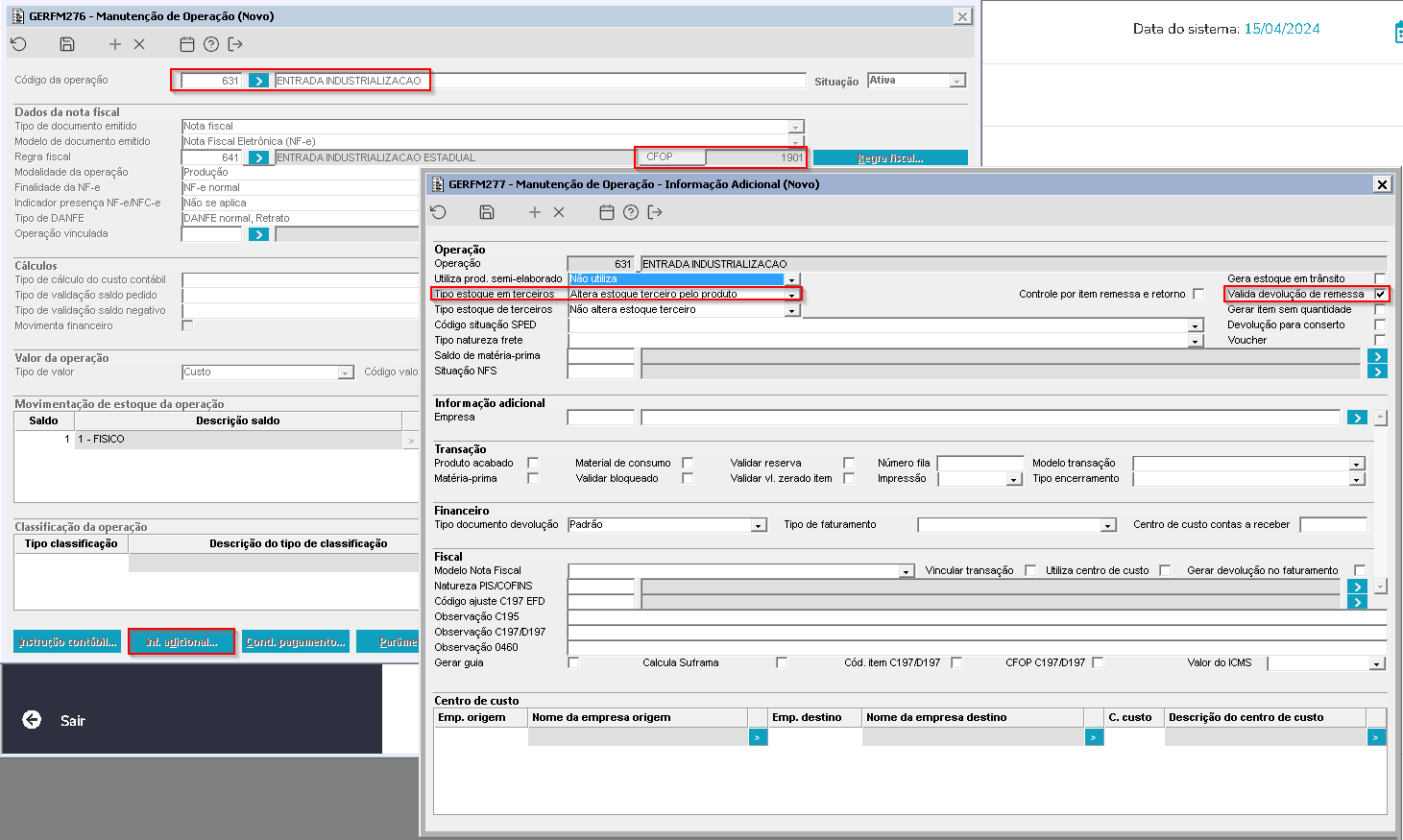
Task: Open lookup arrow for Código ajuste C197 EFD
Action: click(x=1357, y=602)
